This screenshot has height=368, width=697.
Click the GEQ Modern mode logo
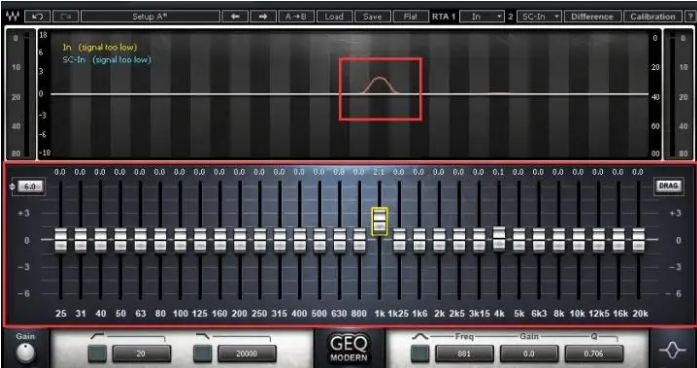[x=349, y=348]
